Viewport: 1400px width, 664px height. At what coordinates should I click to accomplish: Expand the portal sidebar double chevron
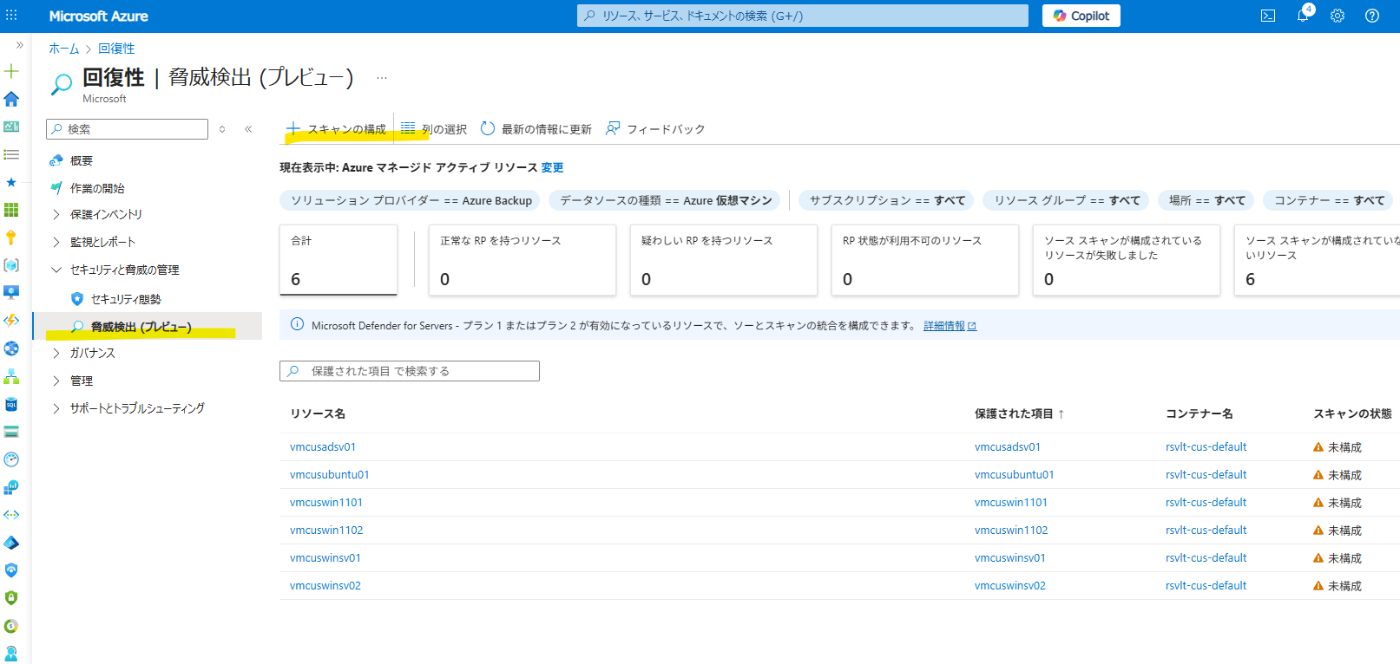coord(20,45)
